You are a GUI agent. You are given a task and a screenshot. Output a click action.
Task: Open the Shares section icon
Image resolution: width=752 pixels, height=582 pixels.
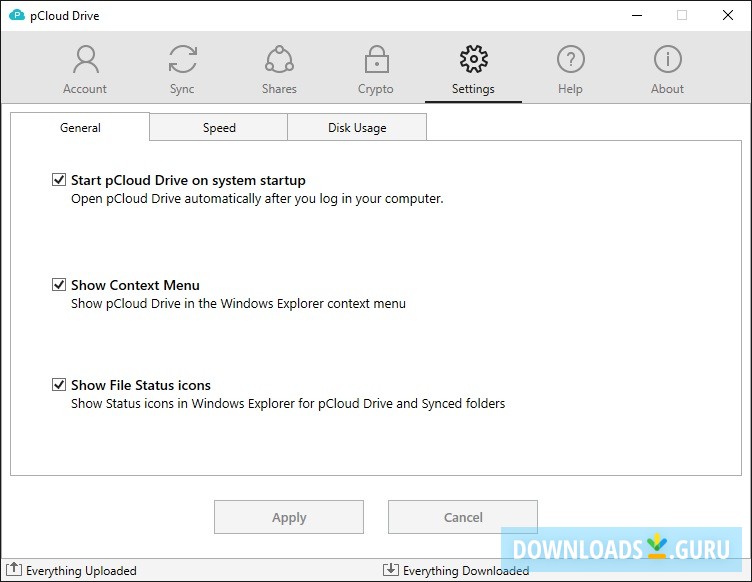(x=280, y=59)
